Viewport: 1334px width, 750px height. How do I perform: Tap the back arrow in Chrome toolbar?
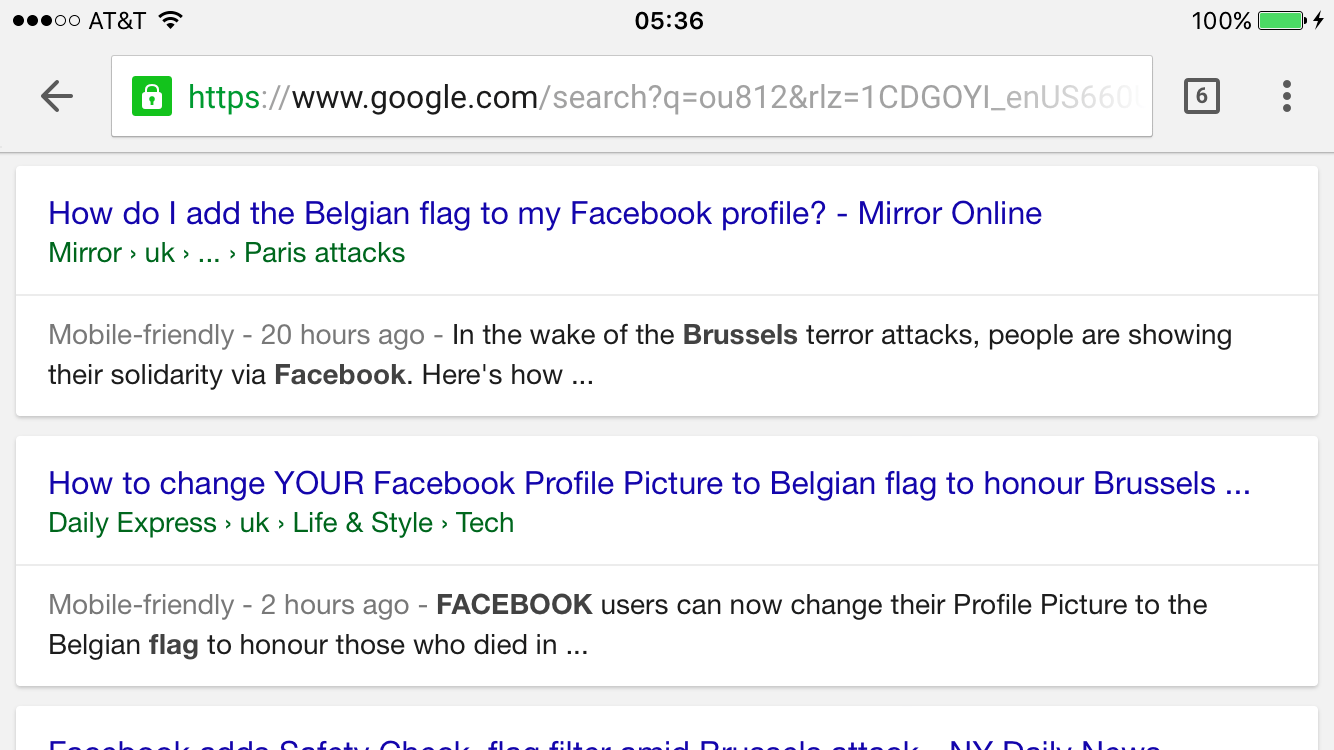pyautogui.click(x=57, y=96)
